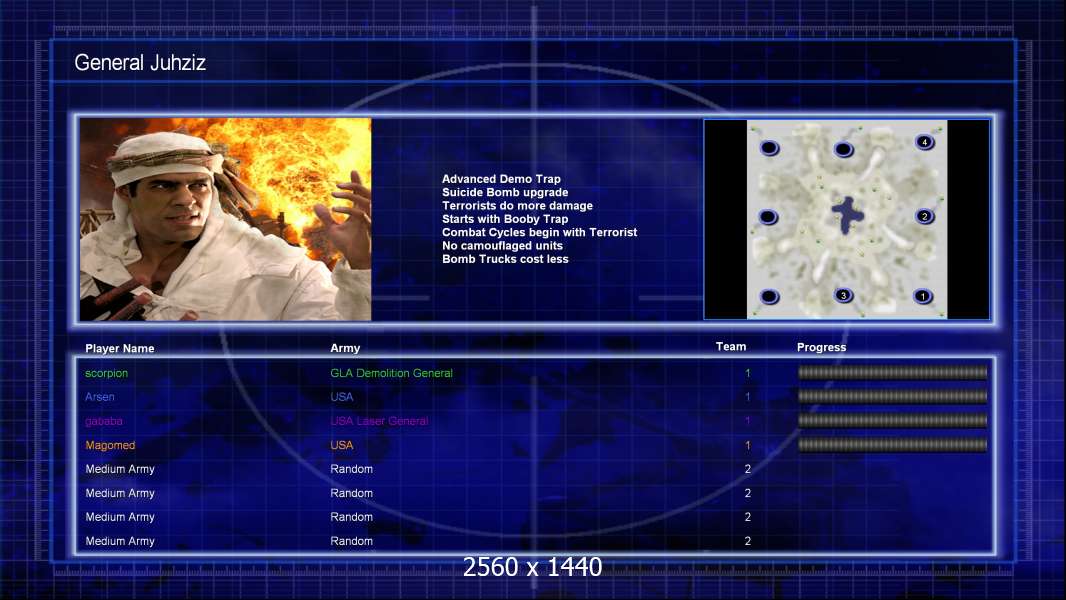Click scorpion's loading progress bar
The width and height of the screenshot is (1066, 600).
point(892,373)
